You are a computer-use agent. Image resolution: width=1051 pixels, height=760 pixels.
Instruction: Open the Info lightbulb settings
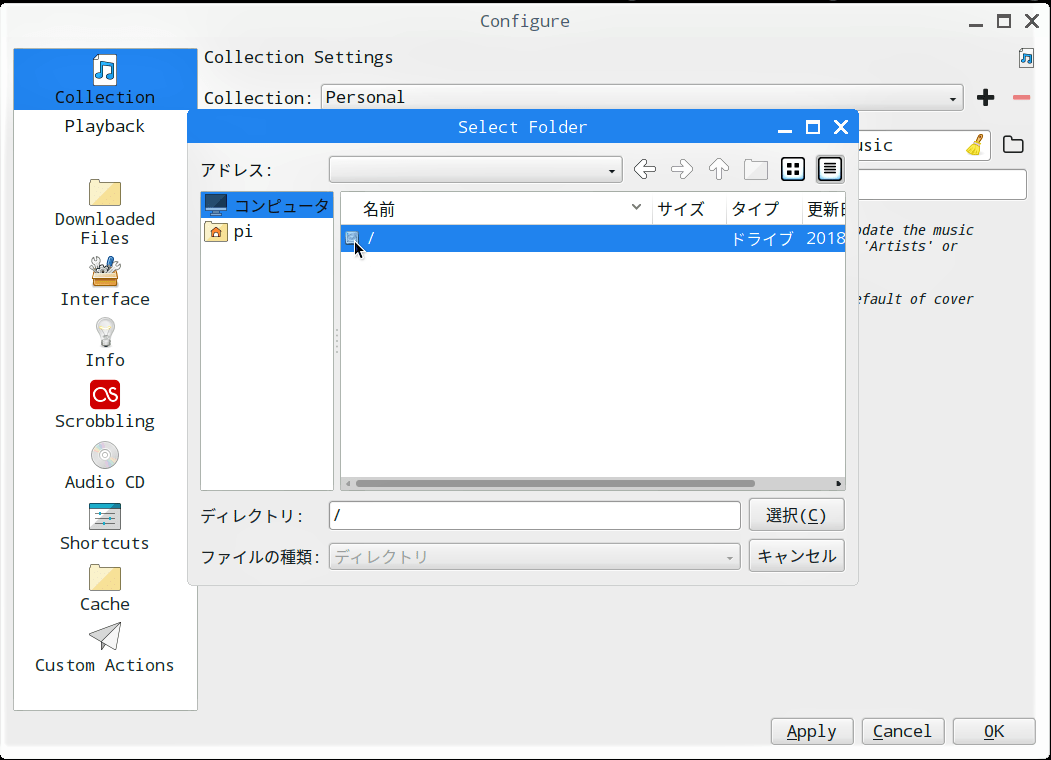(x=105, y=344)
